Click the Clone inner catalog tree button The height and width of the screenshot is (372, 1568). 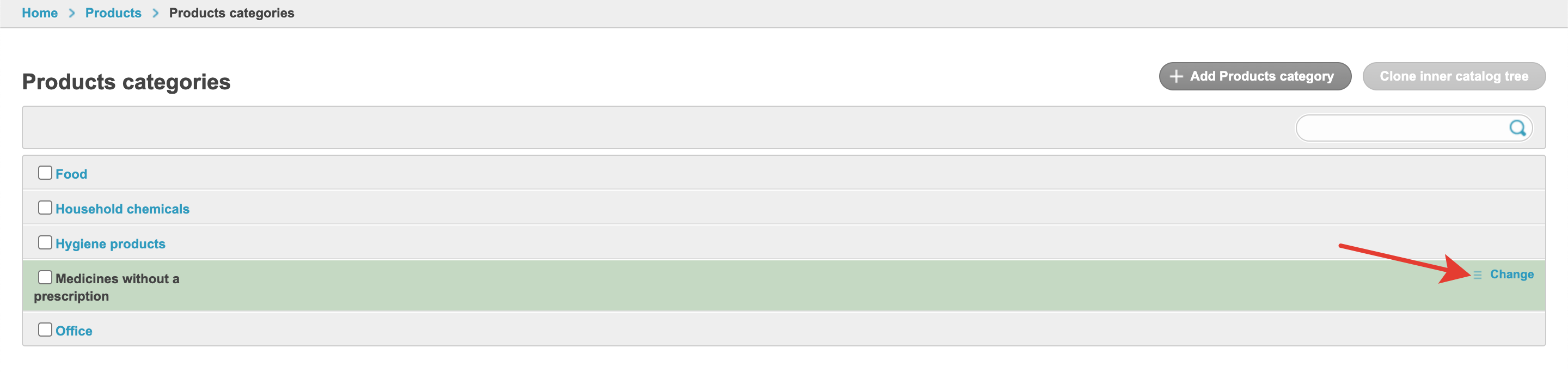point(1453,77)
